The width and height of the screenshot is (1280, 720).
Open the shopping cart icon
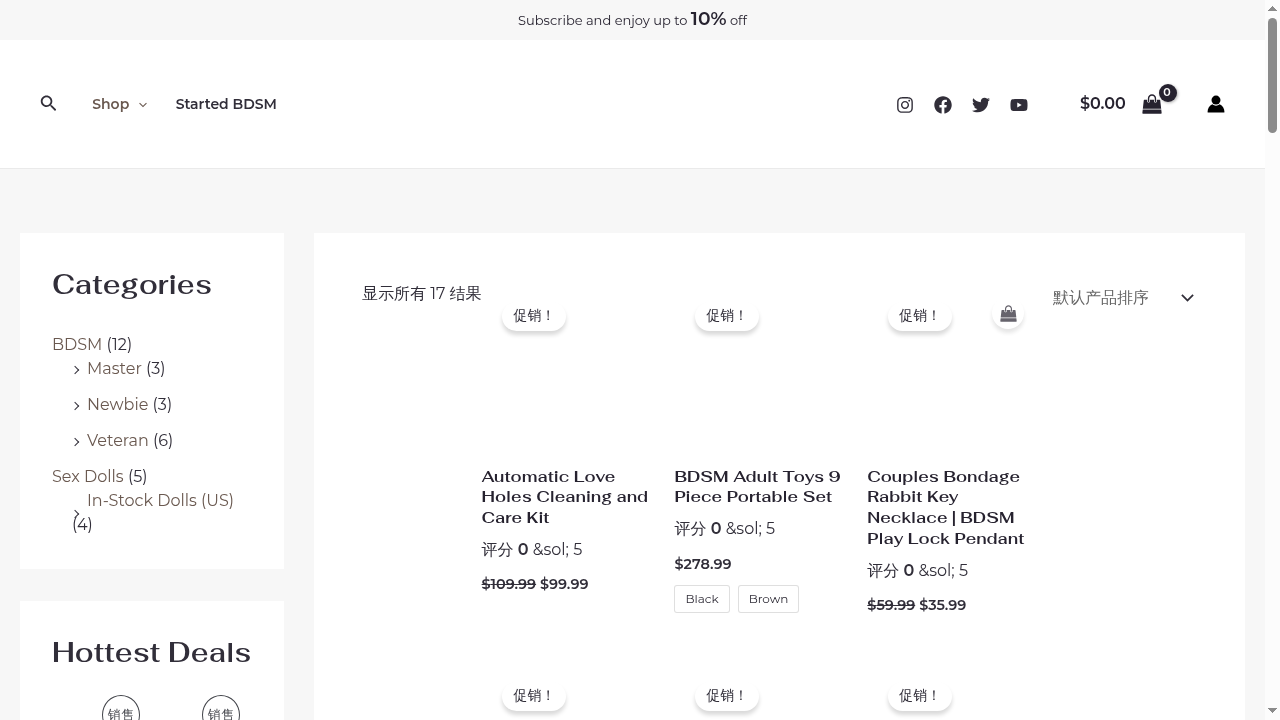point(1152,104)
